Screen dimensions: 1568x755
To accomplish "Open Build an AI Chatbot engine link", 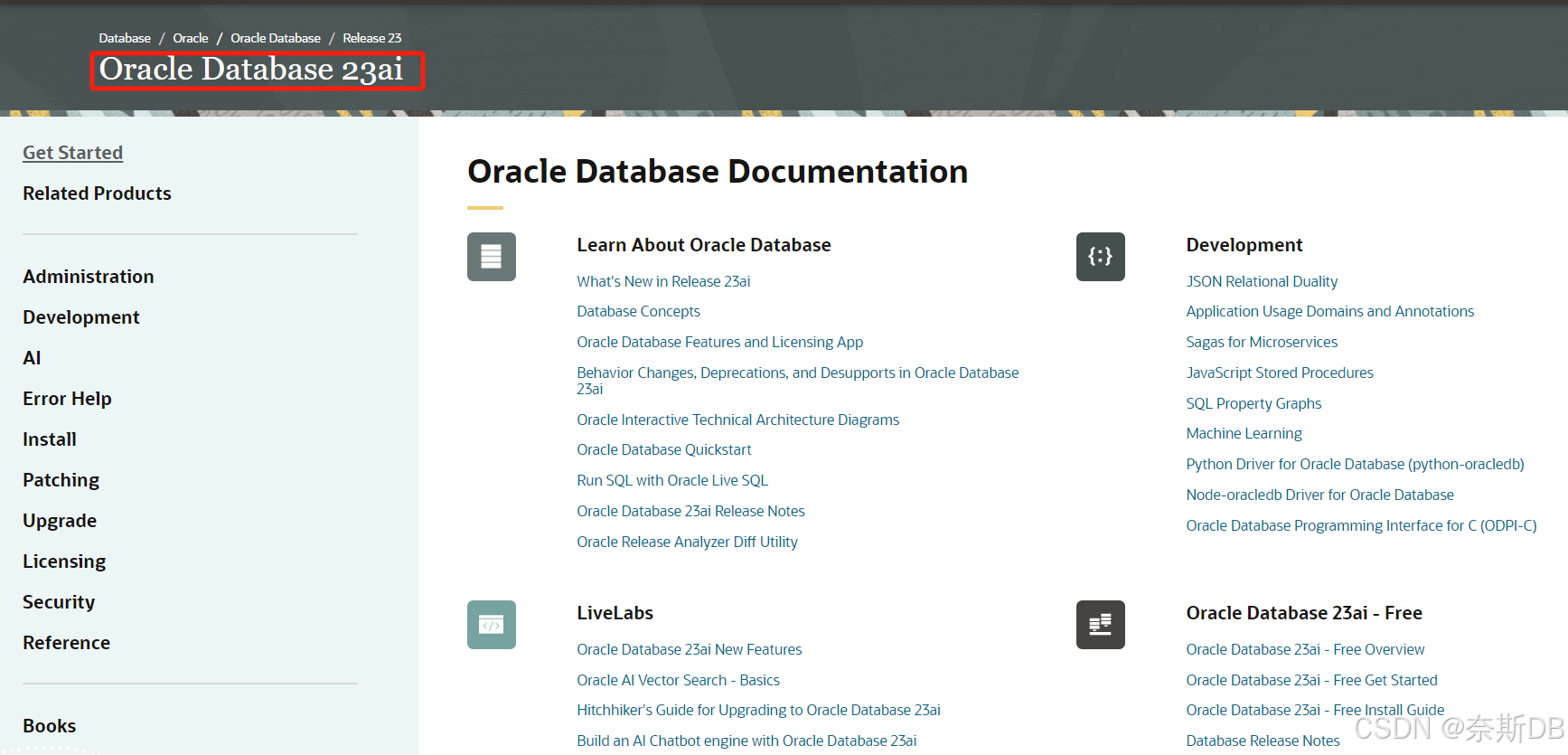I will pos(746,741).
